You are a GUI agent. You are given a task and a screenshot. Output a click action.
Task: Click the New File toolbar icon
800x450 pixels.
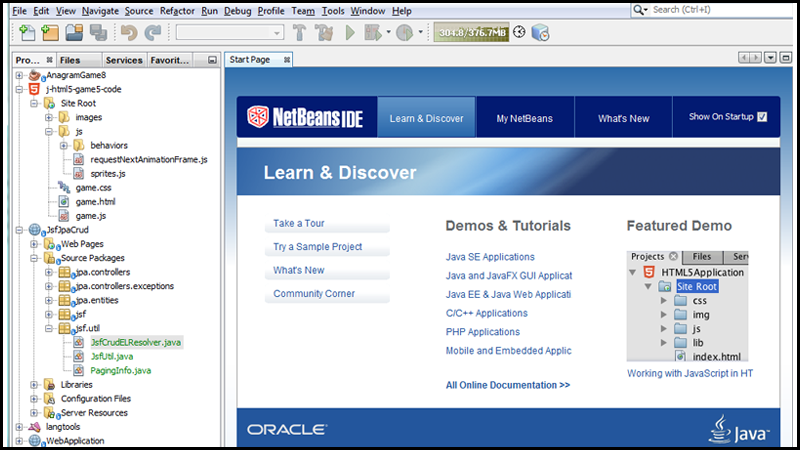point(27,33)
